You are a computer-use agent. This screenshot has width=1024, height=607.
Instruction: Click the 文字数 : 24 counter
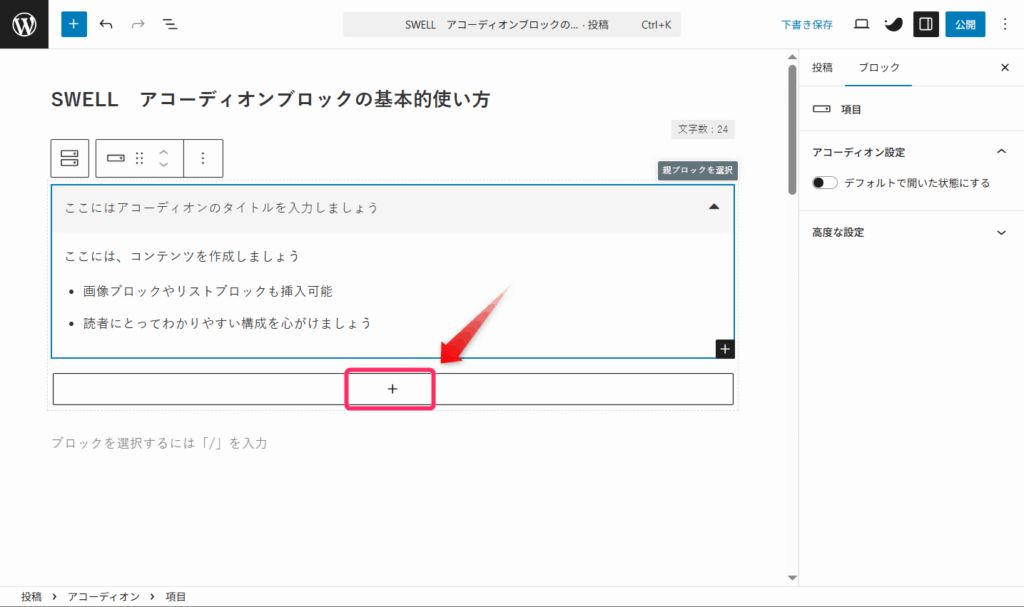tap(703, 129)
